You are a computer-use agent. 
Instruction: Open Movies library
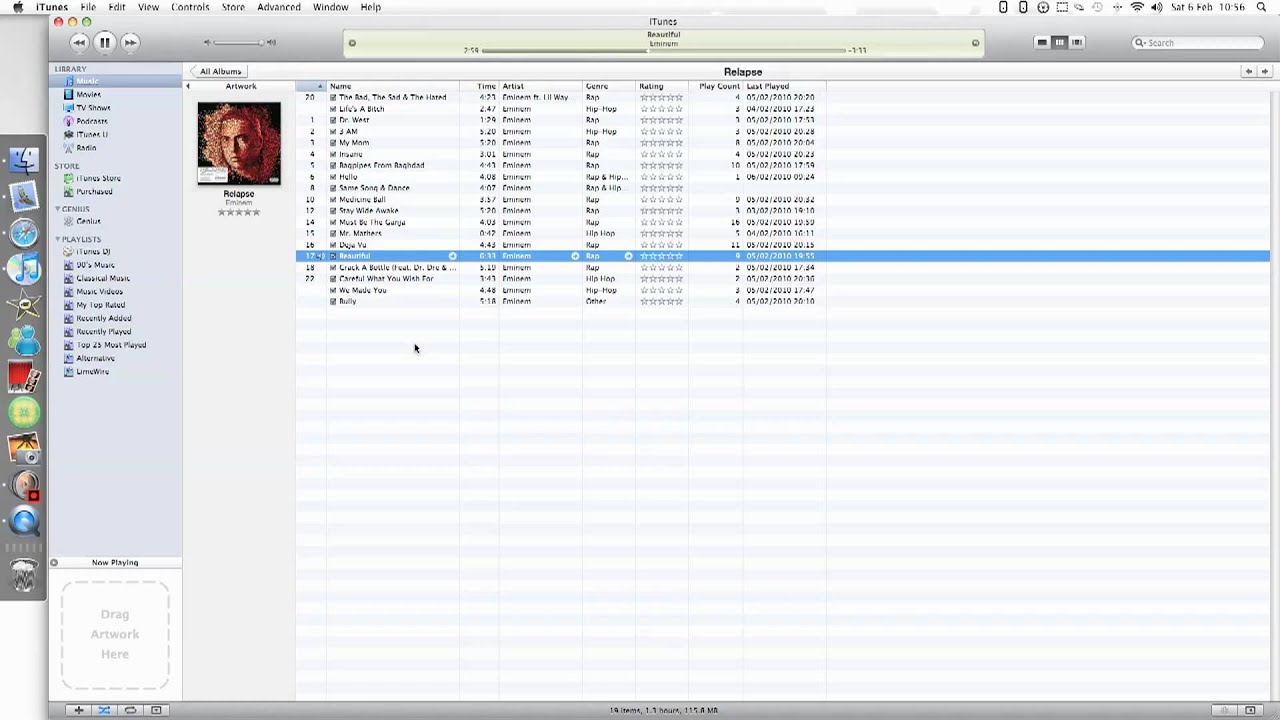click(88, 94)
